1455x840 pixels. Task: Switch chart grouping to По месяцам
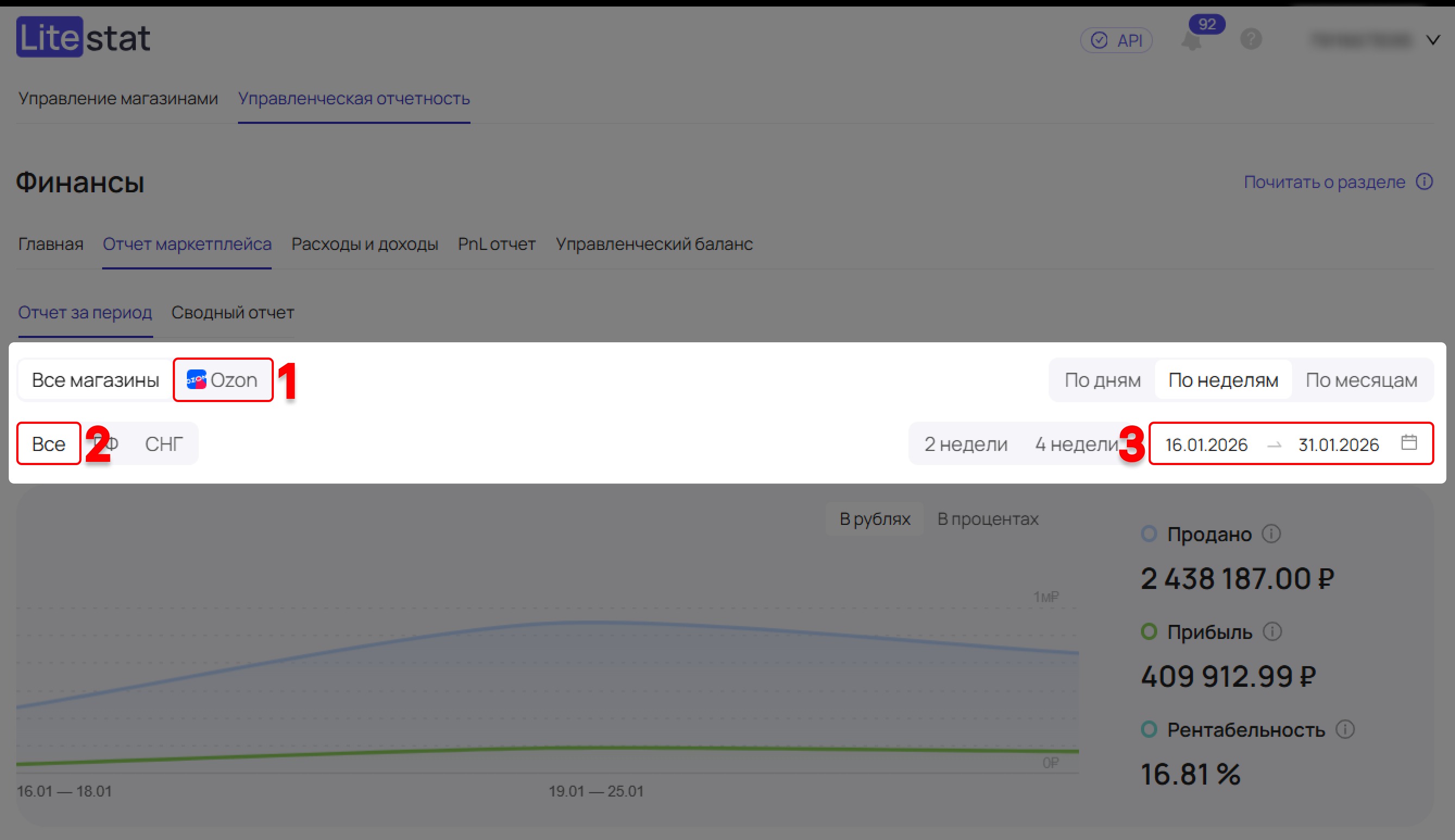[x=1361, y=380]
